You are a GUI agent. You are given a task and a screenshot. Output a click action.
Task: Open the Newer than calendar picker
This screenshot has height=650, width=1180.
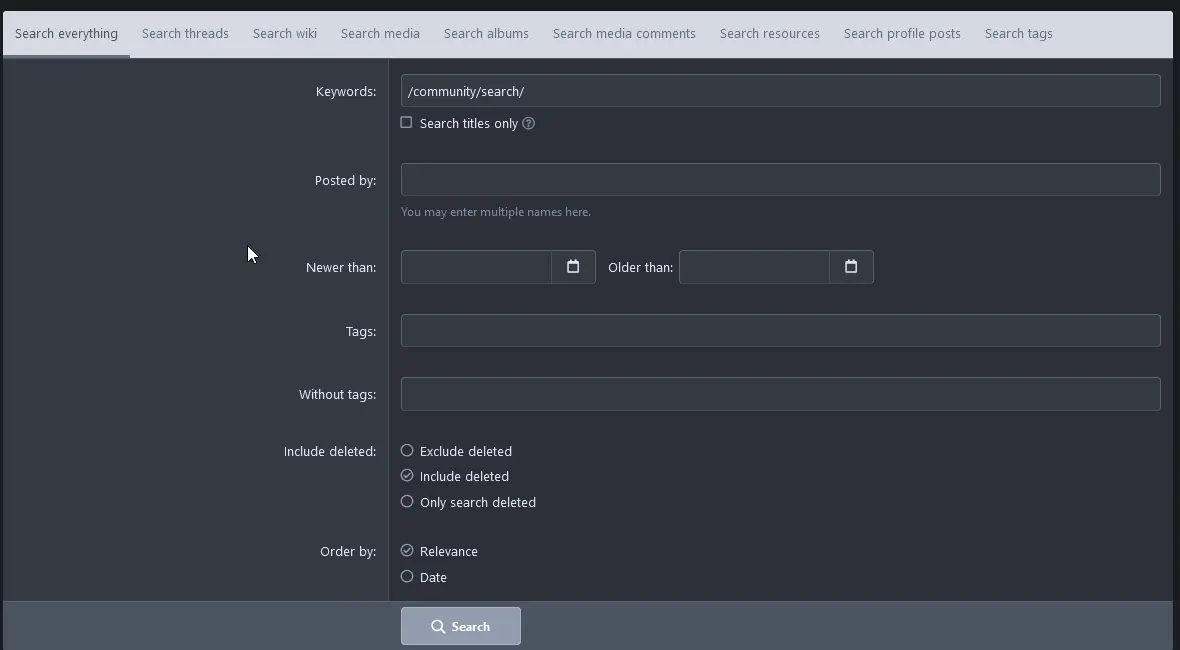pos(573,267)
